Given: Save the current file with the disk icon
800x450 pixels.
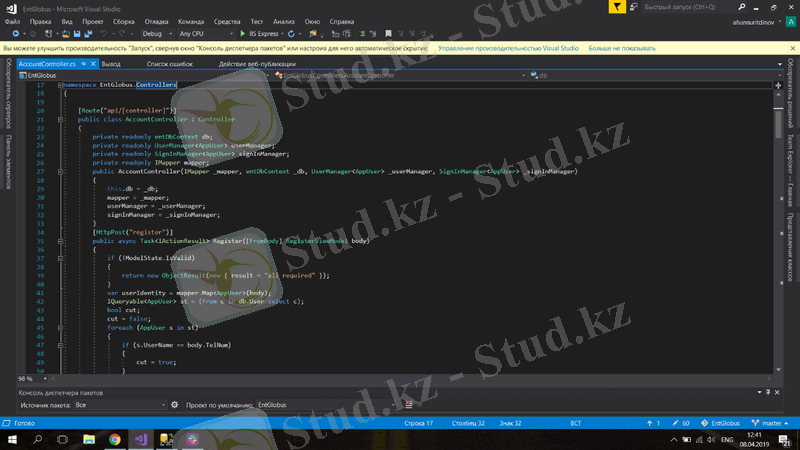Looking at the screenshot, I should 77,34.
